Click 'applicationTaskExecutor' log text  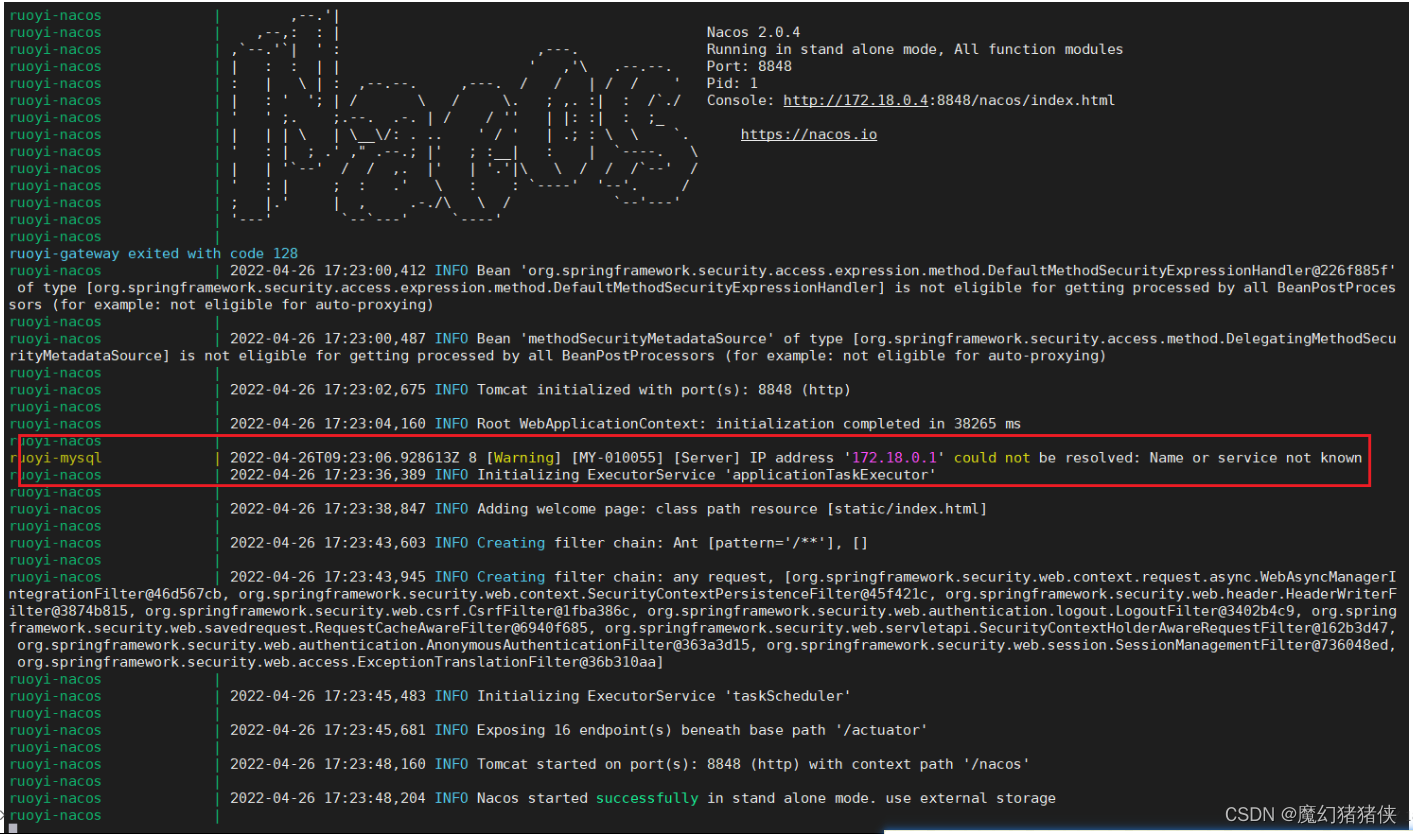833,475
